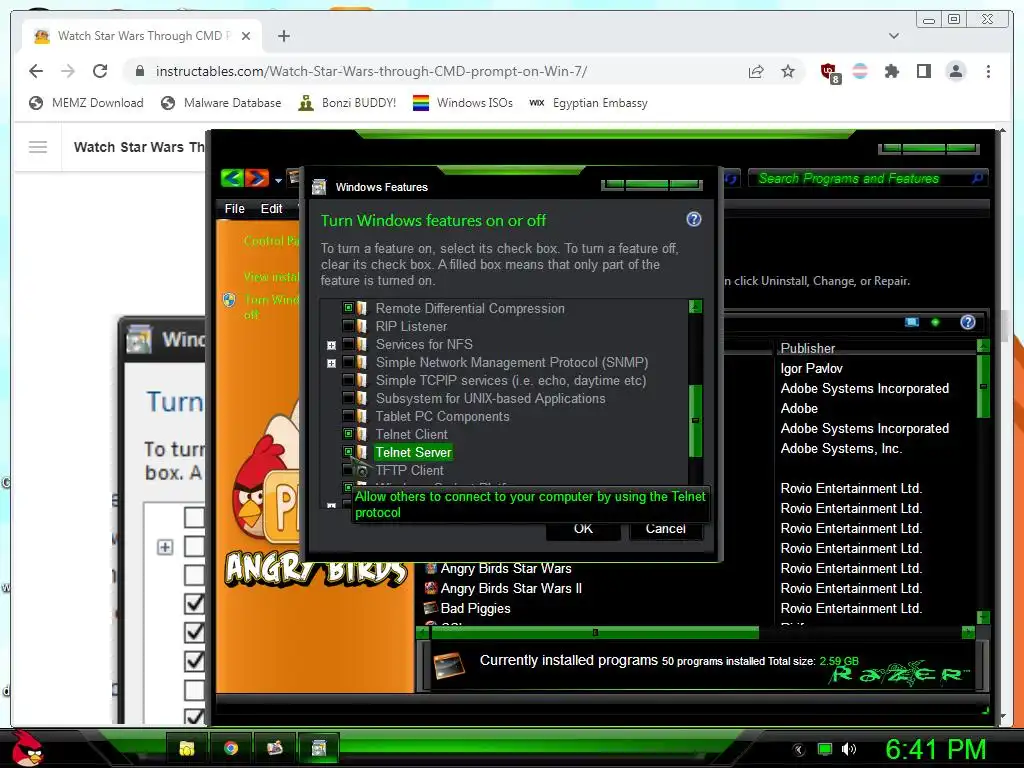This screenshot has width=1024, height=768.
Task: Open Chrome's tab search chevron
Action: [x=893, y=36]
